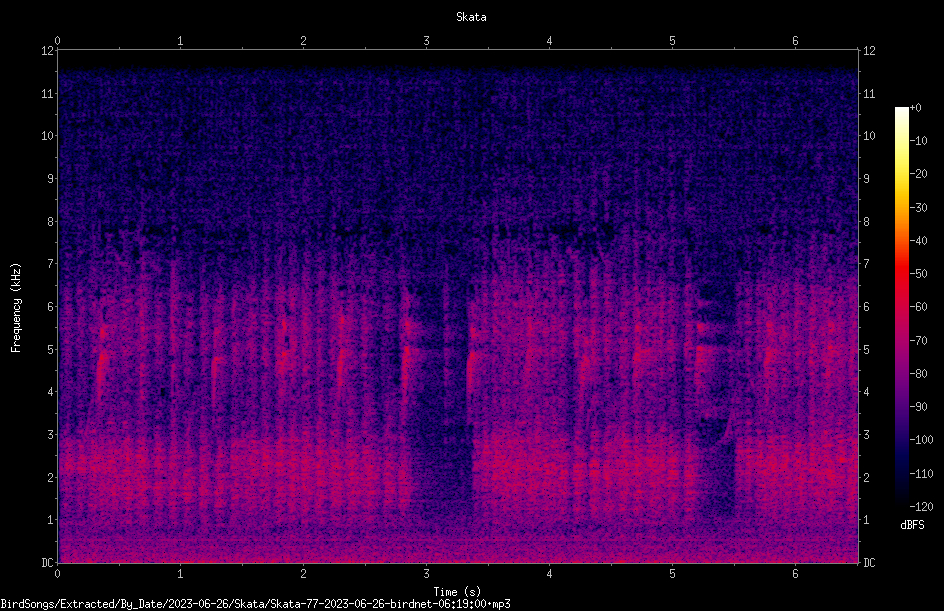Click the '-20' label on the color scale
Viewport: 944px width, 611px height.
coord(918,174)
